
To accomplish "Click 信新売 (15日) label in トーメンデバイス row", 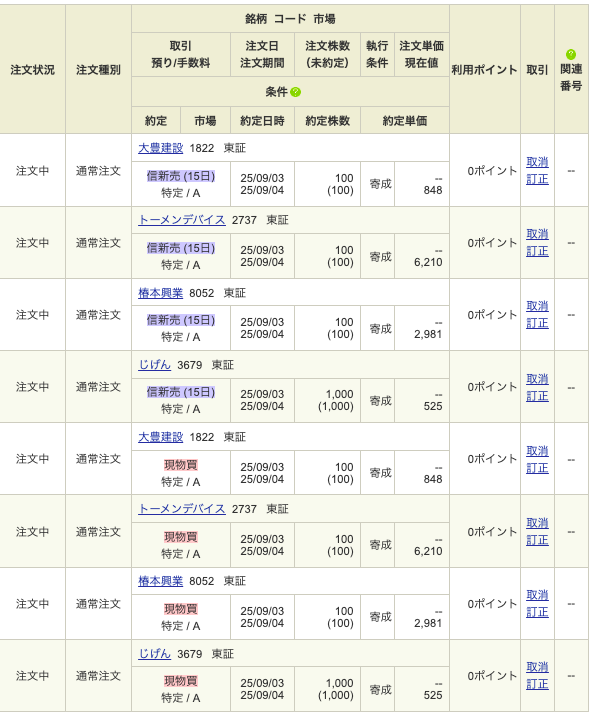I will pos(181,249).
